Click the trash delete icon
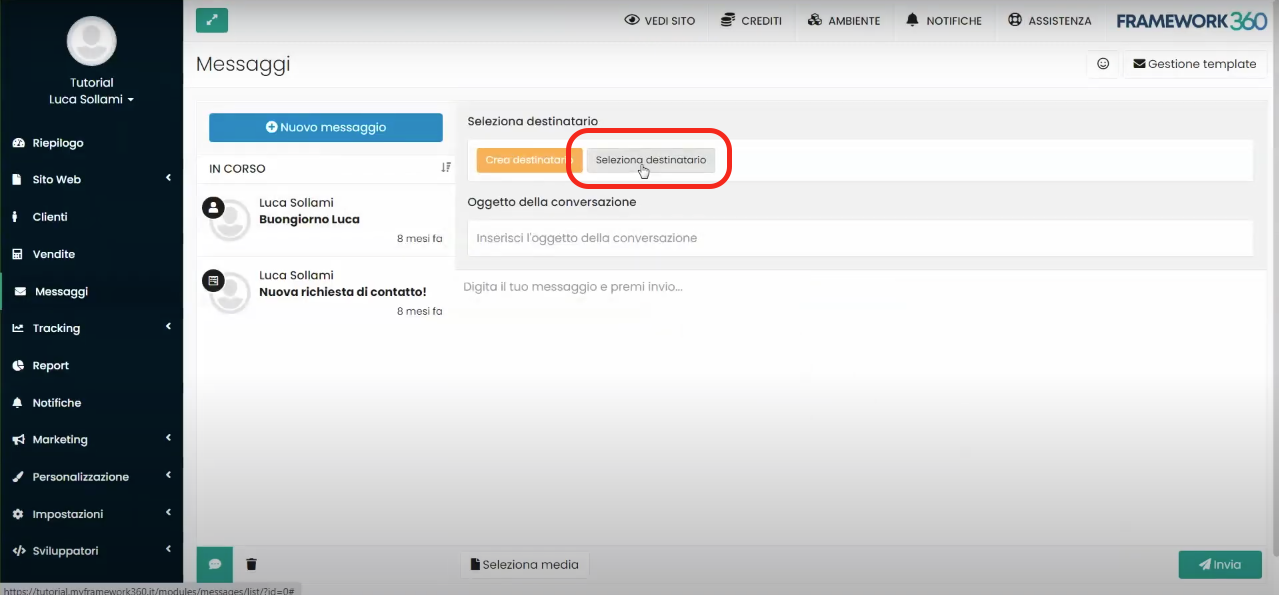 (x=251, y=564)
